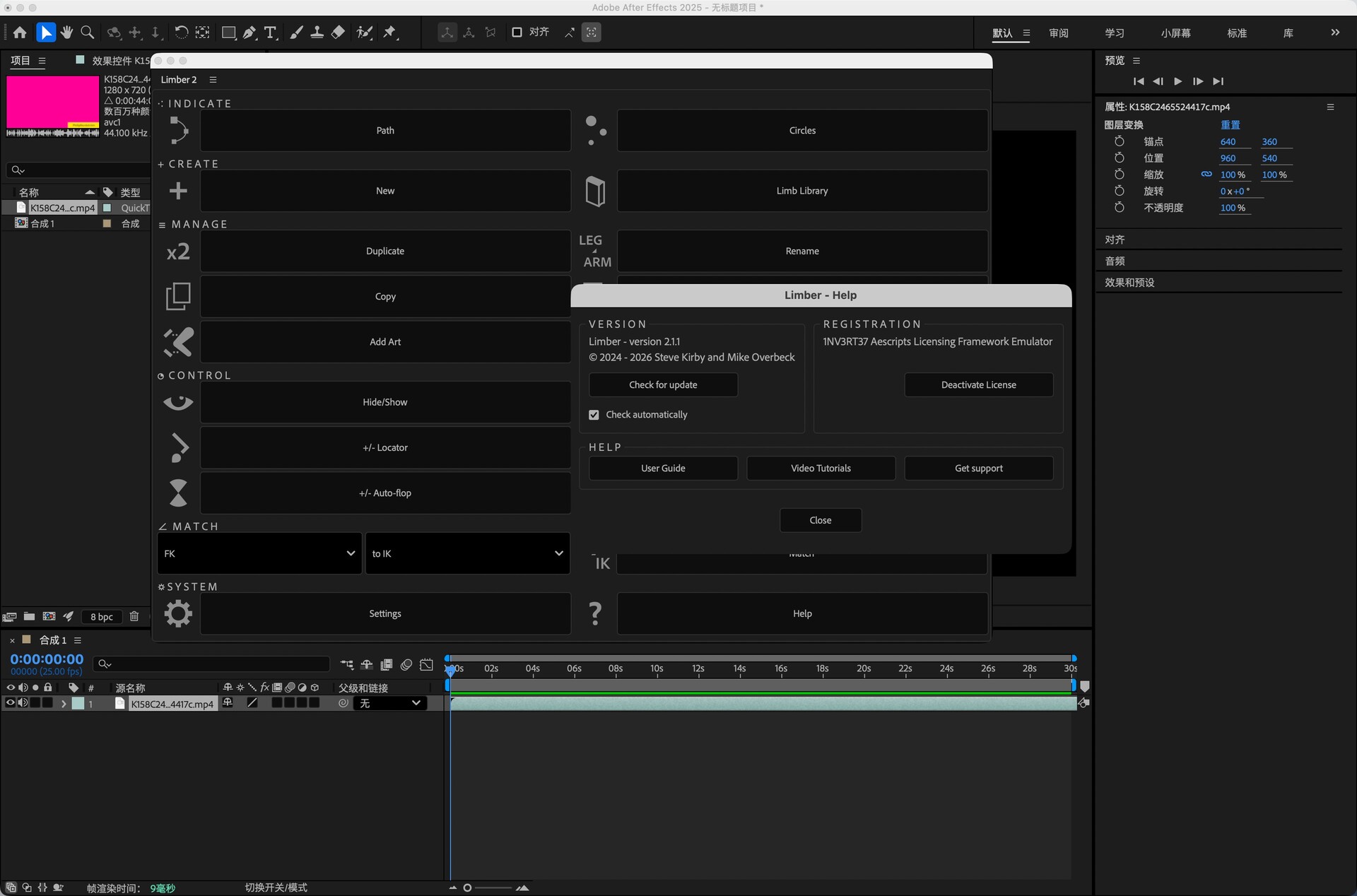Click the Limber Settings gear icon
The height and width of the screenshot is (896, 1357).
[x=178, y=613]
